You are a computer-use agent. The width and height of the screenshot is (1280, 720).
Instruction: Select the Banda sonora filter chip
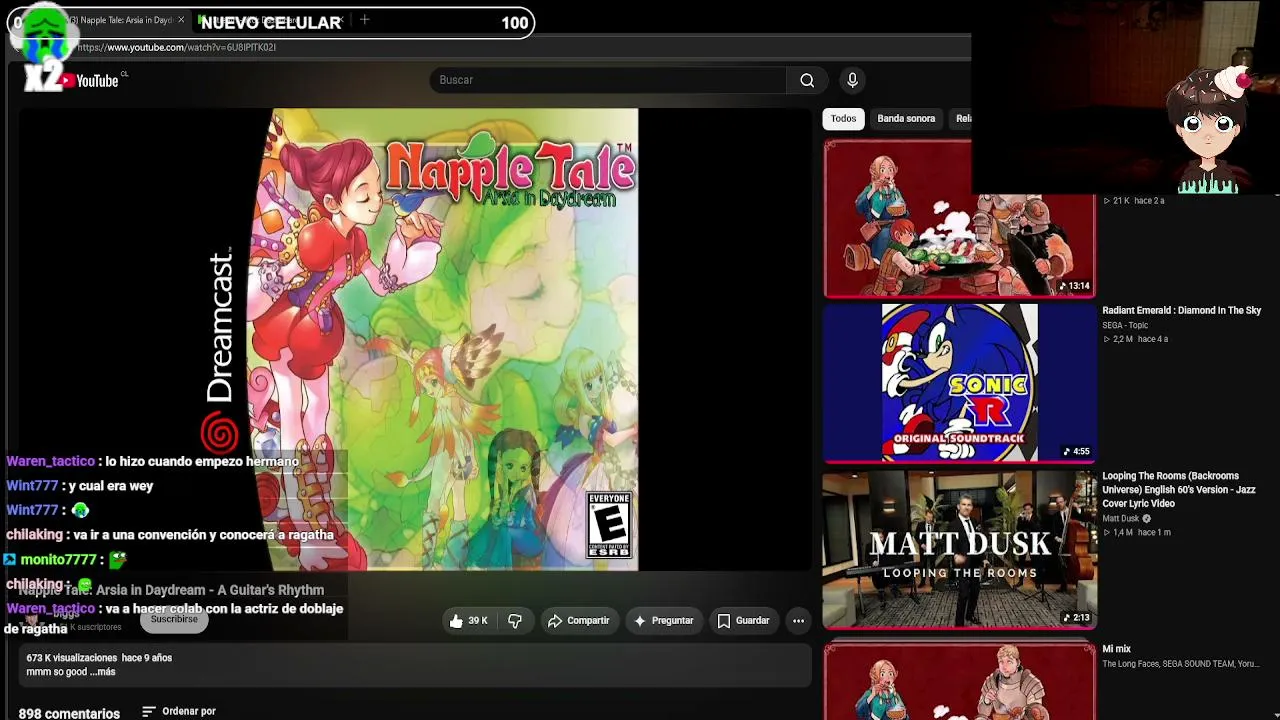tap(906, 118)
